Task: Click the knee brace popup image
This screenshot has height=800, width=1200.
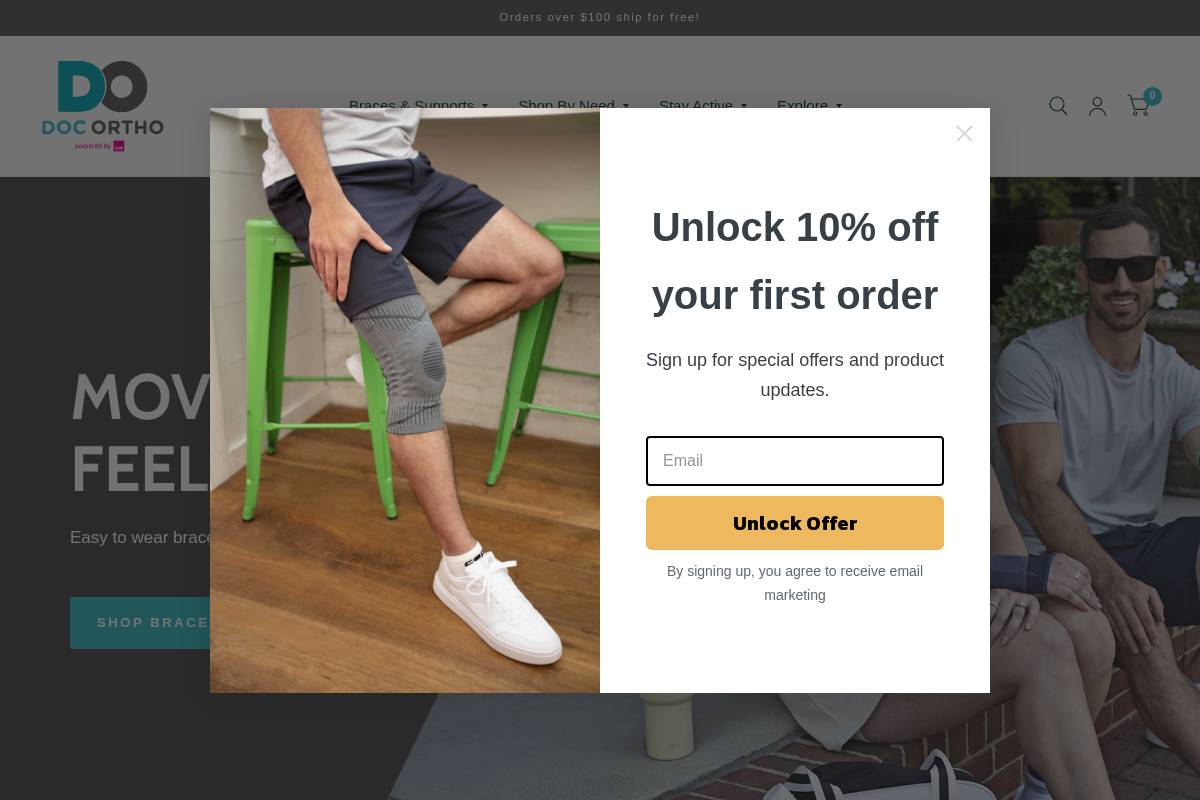Action: (x=405, y=400)
